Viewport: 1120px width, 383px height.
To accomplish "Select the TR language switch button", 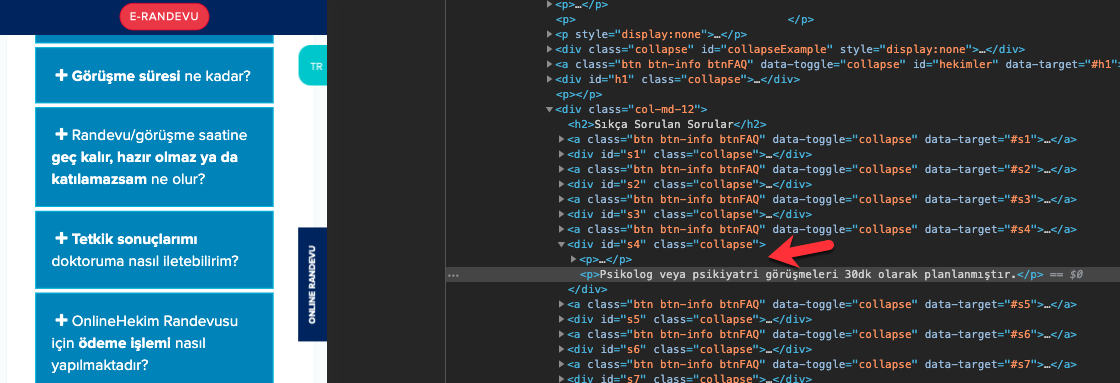I will pos(314,65).
